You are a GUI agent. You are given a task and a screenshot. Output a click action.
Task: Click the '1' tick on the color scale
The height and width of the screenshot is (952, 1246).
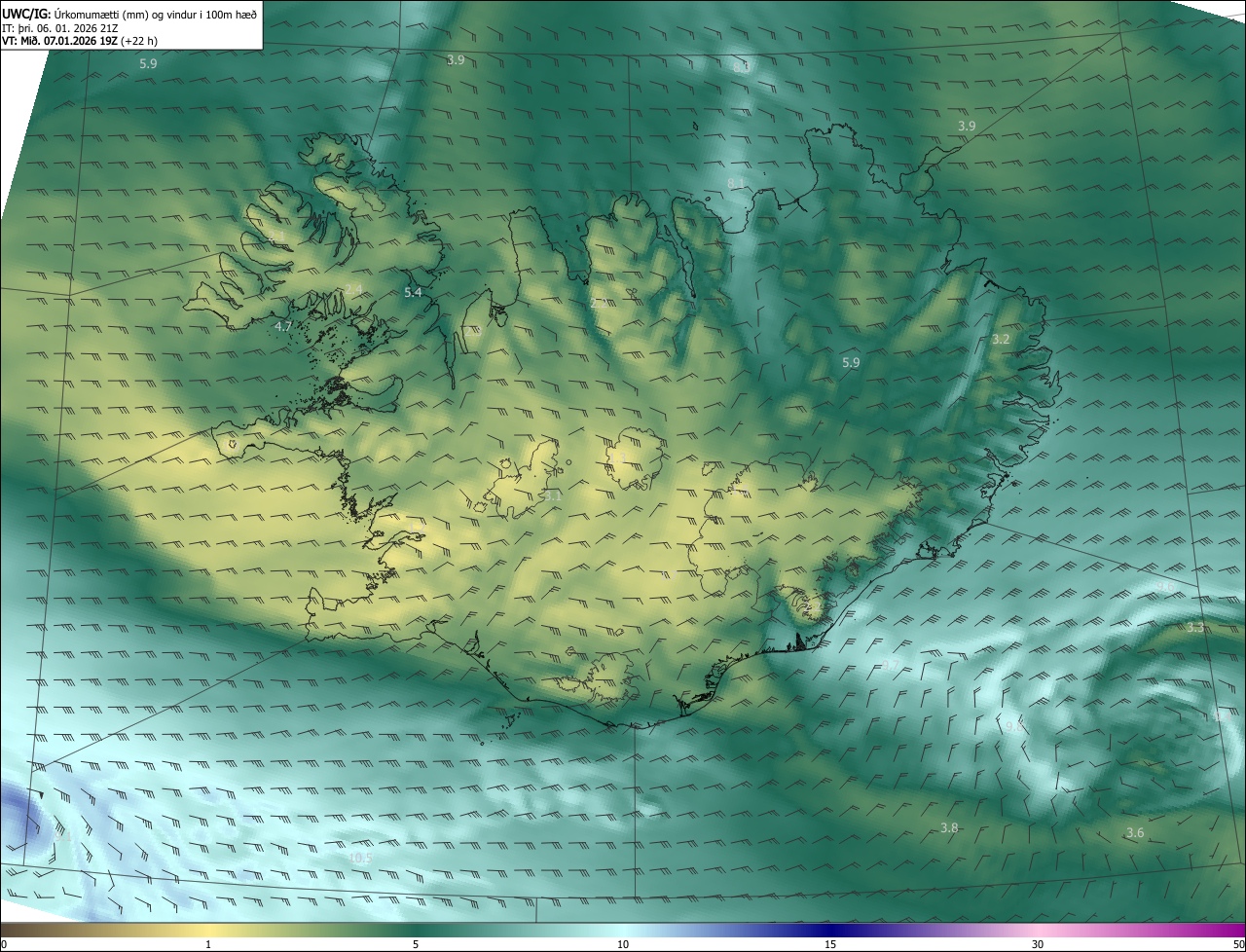pos(208,945)
